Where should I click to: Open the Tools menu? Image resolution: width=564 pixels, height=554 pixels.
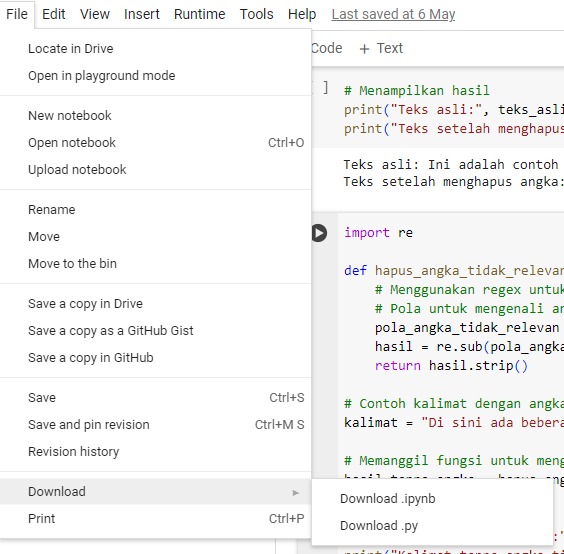pos(256,14)
